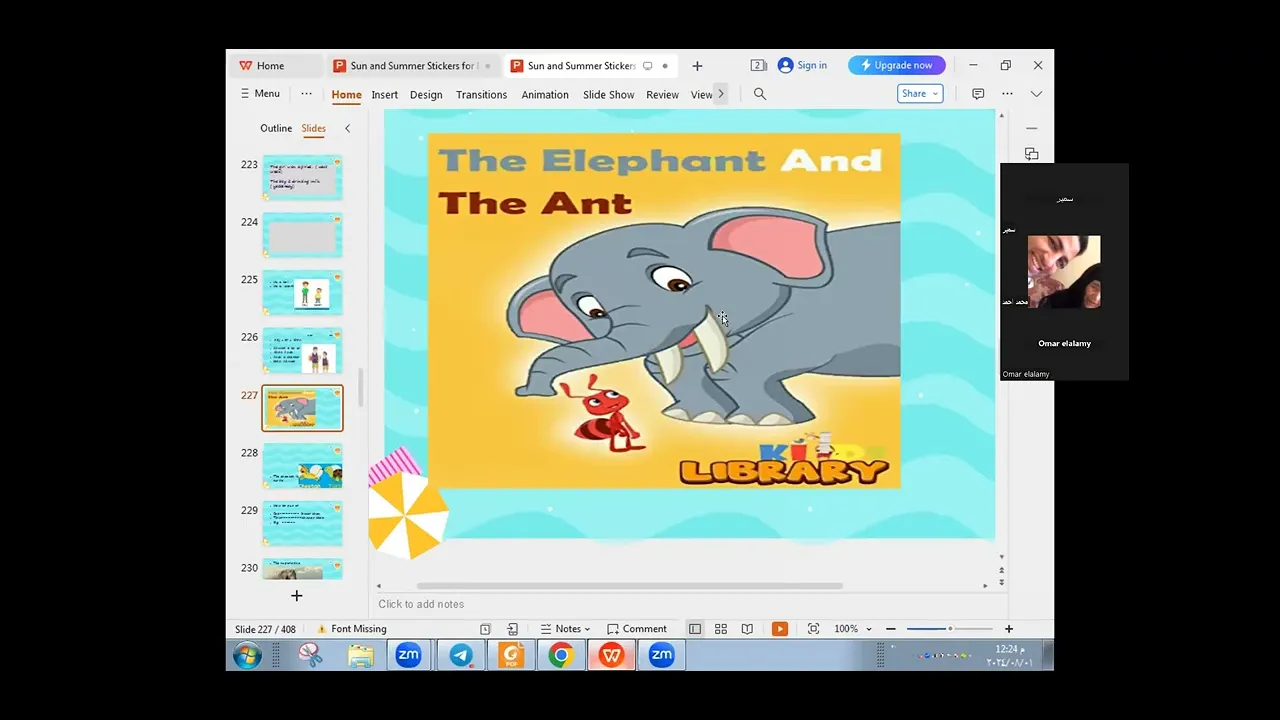Open the quick access ellipsis next to Menu
The height and width of the screenshot is (720, 1280).
(306, 93)
